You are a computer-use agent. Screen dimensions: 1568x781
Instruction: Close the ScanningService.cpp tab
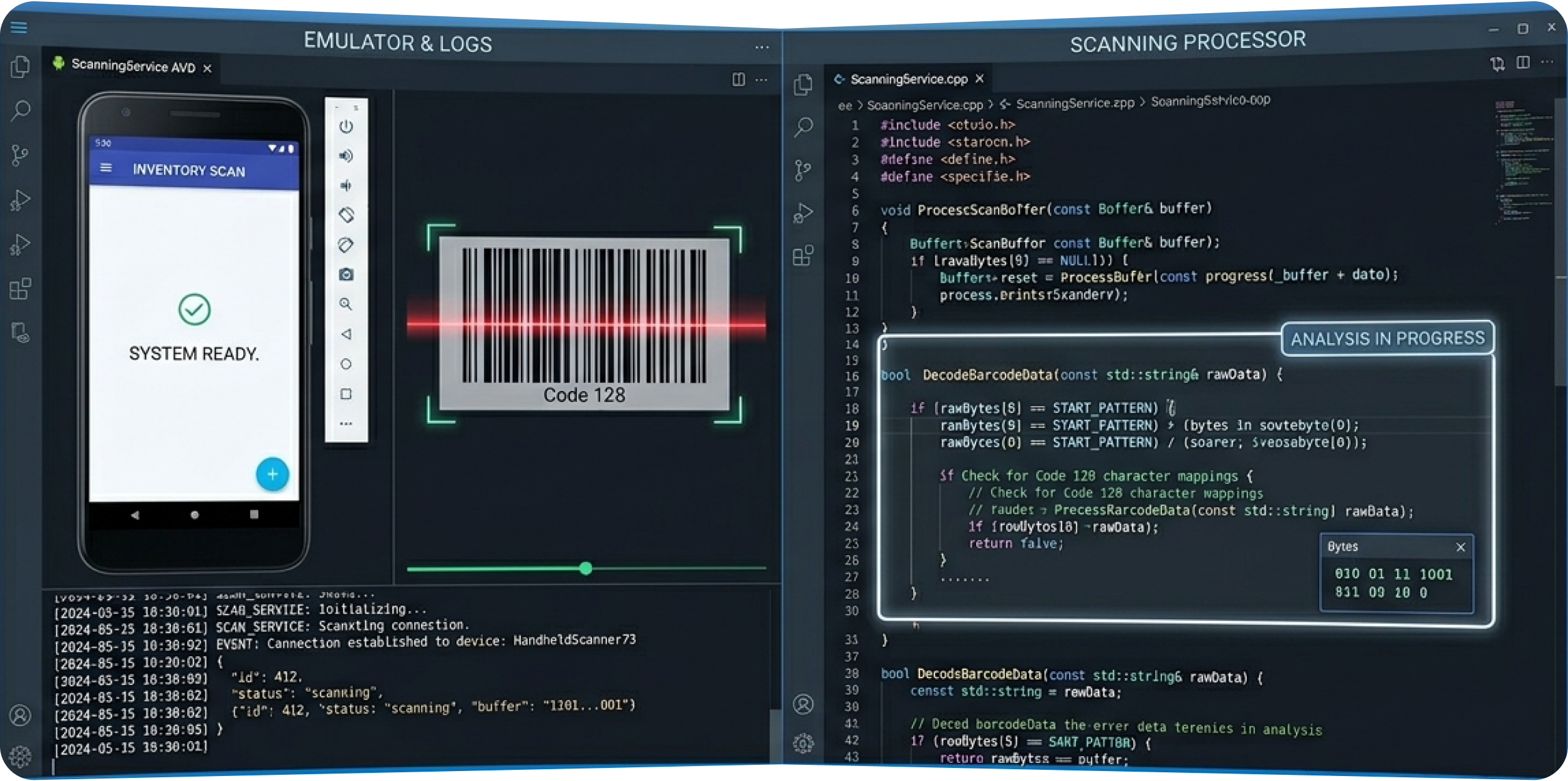point(980,79)
